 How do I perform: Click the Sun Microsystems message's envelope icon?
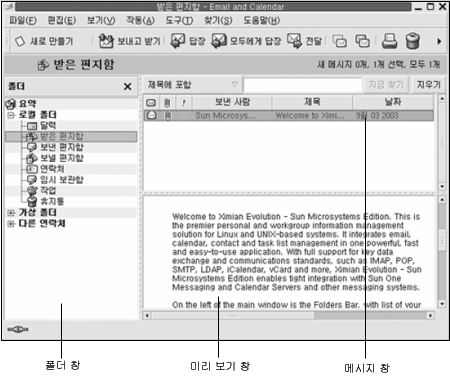(x=152, y=115)
